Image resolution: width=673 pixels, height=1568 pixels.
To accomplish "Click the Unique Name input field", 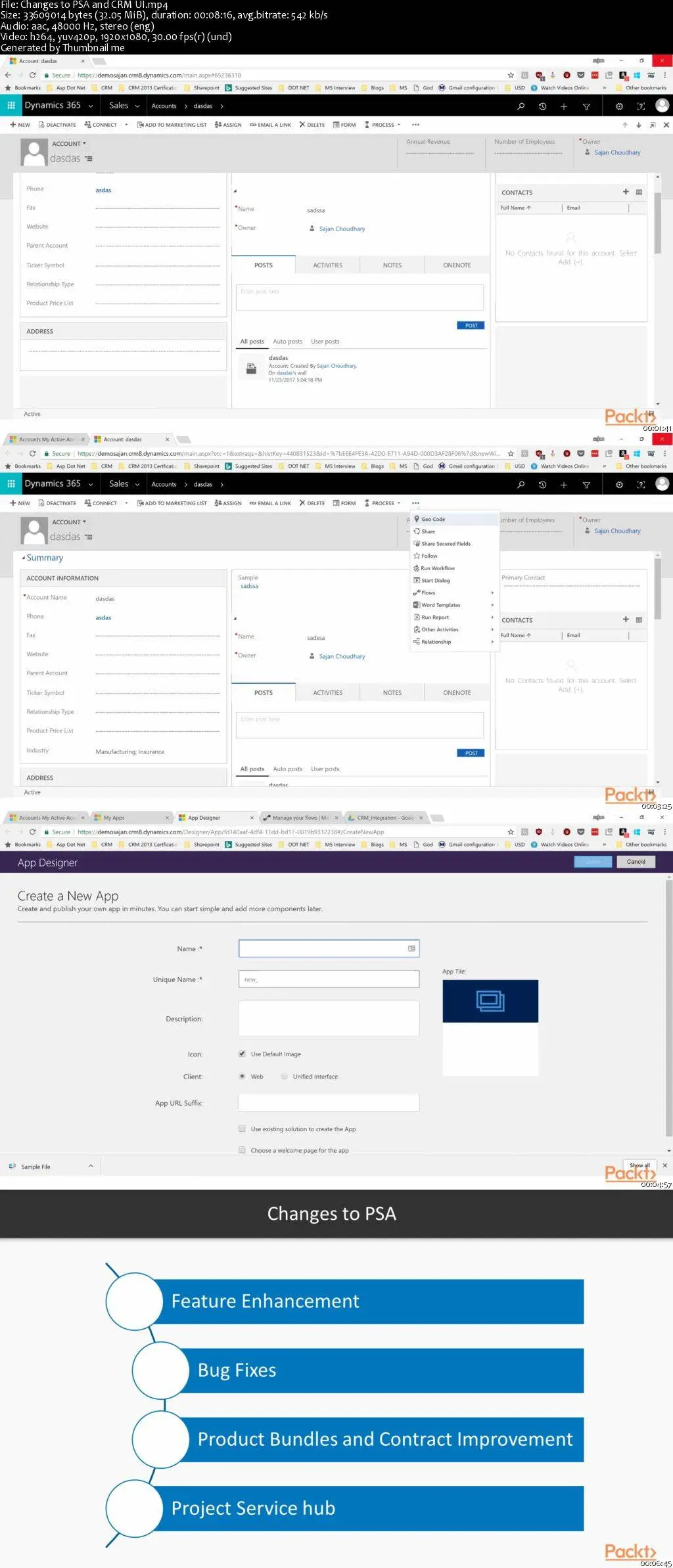I will tap(329, 979).
